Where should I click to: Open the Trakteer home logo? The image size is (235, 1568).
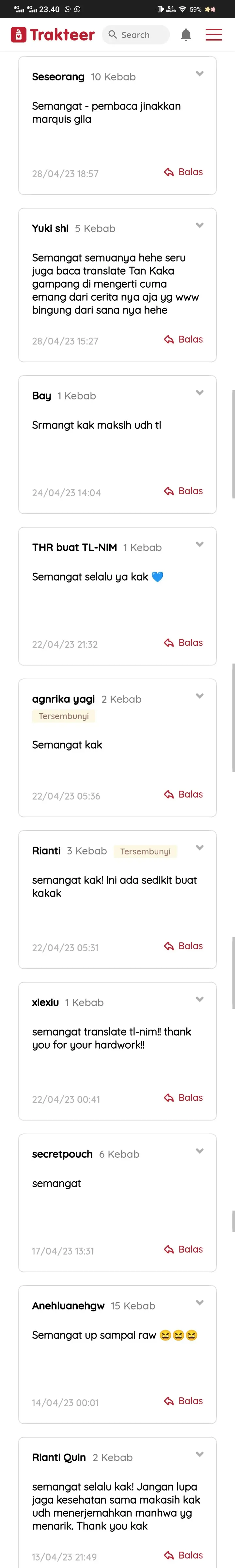tap(52, 35)
